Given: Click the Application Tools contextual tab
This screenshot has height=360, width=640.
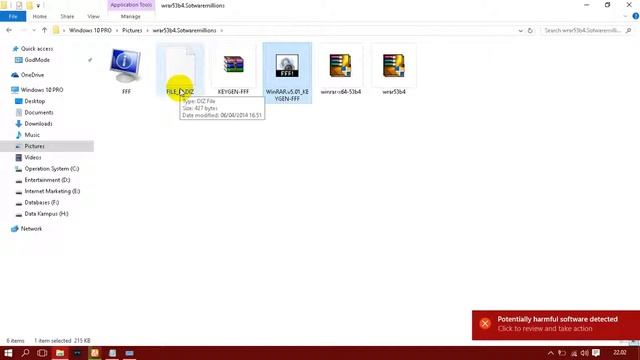Looking at the screenshot, I should click(x=131, y=5).
